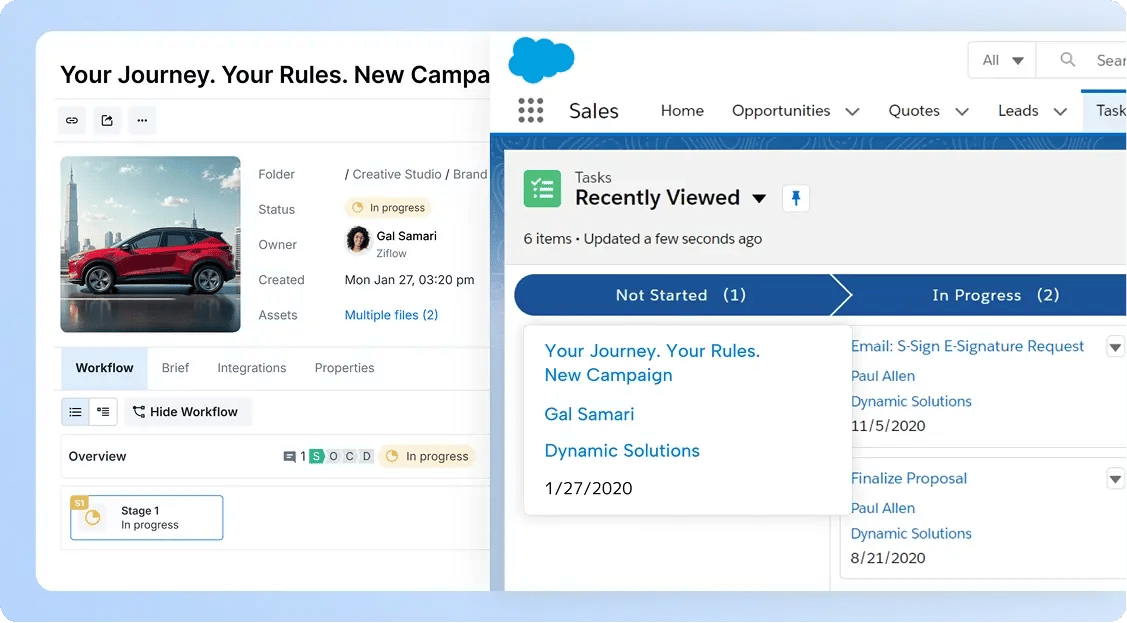Click the In progress status pill on Overview
1127x623 pixels.
point(427,455)
